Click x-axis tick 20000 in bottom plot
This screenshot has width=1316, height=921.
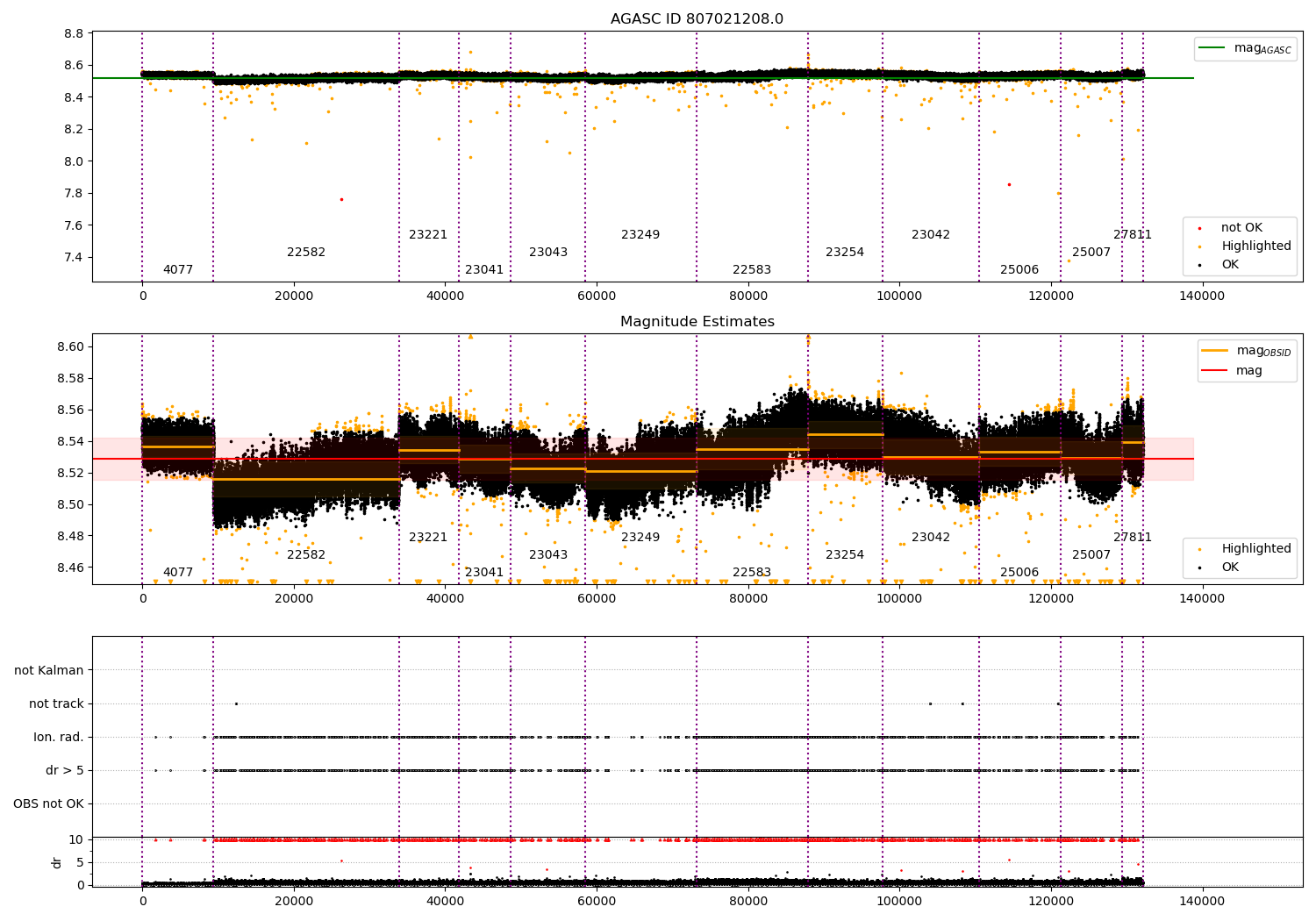point(294,901)
